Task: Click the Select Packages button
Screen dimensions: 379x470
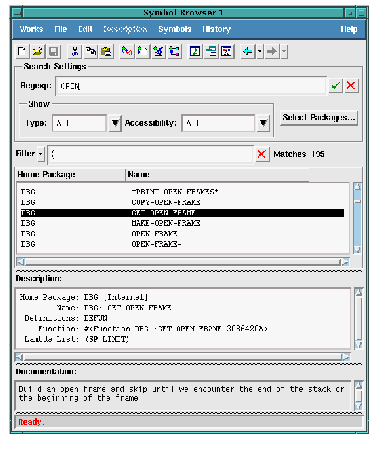Action: tap(319, 118)
